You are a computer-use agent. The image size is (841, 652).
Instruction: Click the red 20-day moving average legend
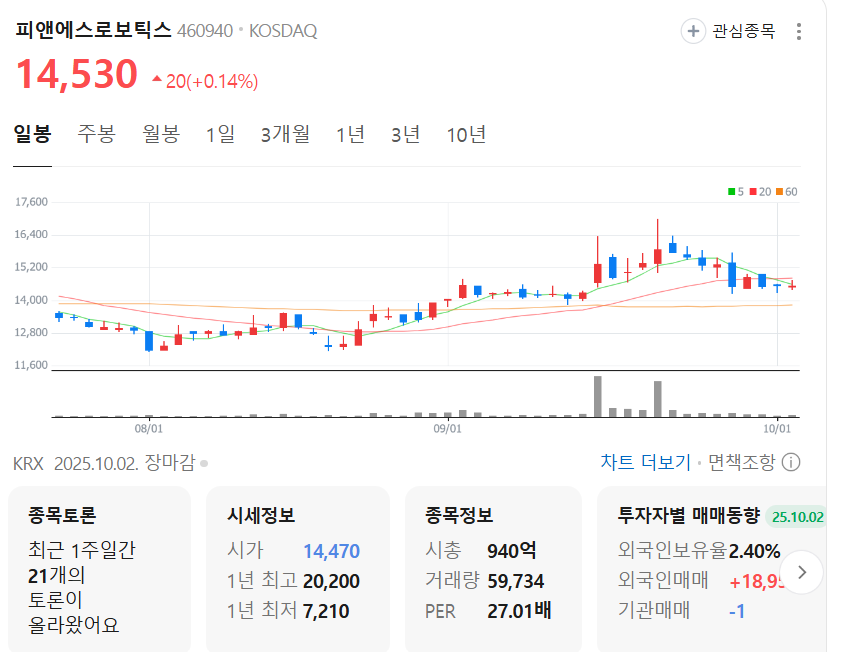[760, 191]
